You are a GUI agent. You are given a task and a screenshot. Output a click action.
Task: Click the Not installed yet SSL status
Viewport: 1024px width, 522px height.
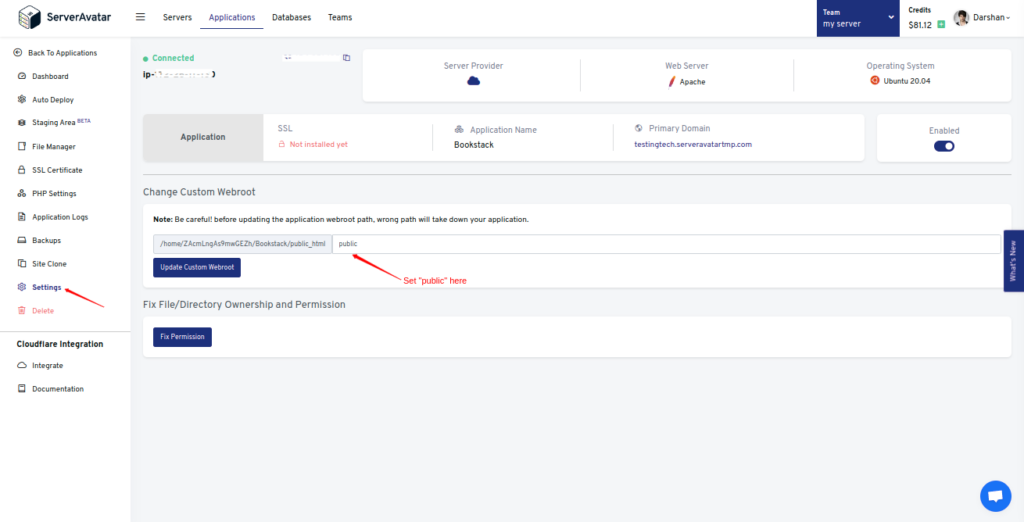click(319, 144)
